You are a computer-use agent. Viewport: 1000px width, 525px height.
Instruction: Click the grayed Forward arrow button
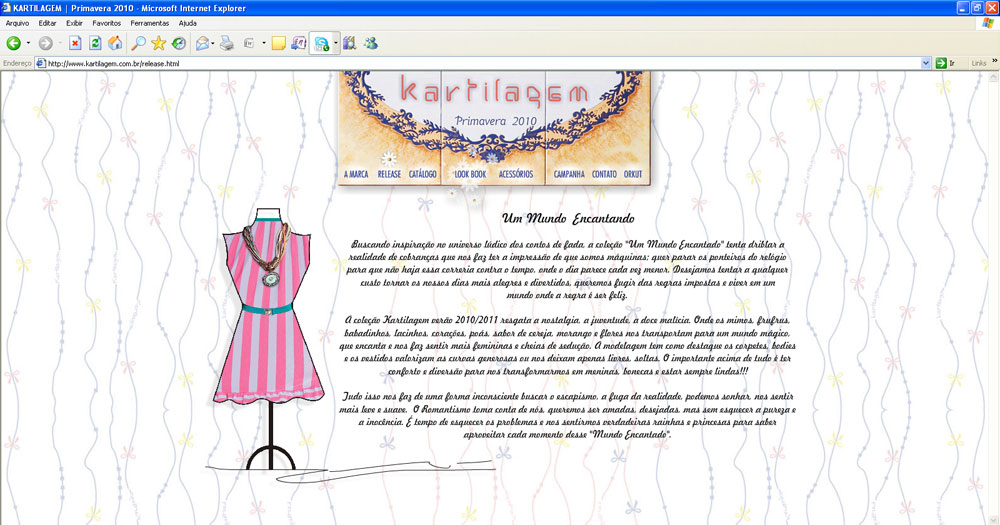(45, 43)
